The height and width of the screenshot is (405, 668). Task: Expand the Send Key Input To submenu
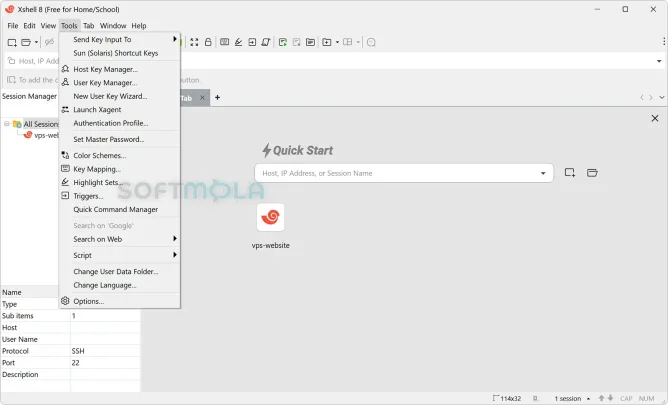tap(120, 39)
